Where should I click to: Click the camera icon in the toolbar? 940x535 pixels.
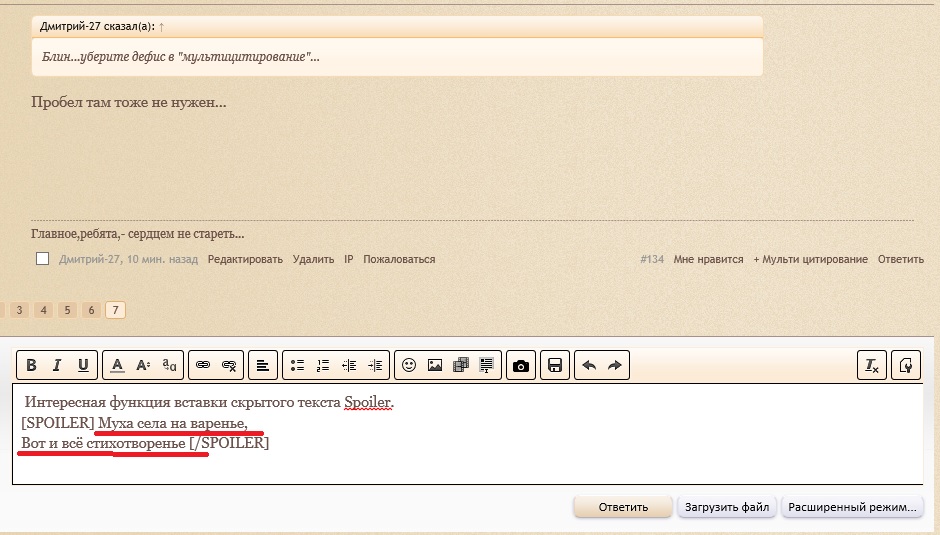(521, 365)
